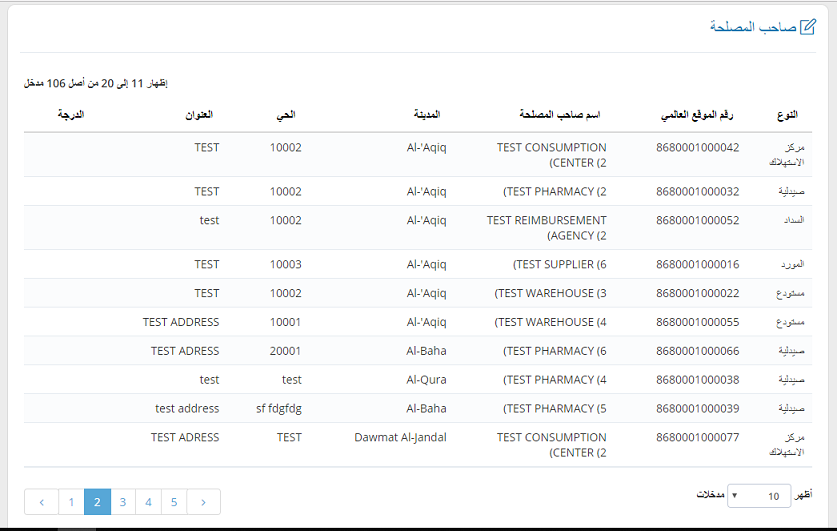837x531 pixels.
Task: Click the right-pointing pagination arrow
Action: (203, 502)
